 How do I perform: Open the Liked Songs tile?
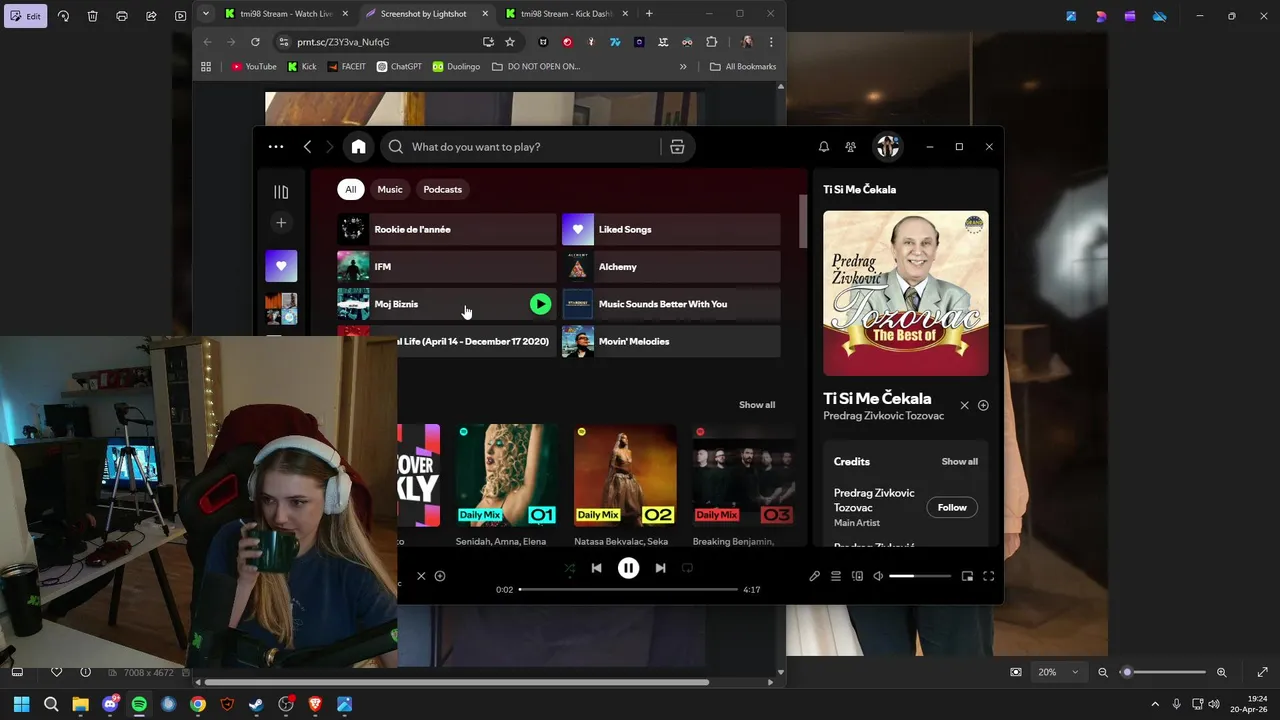[671, 229]
